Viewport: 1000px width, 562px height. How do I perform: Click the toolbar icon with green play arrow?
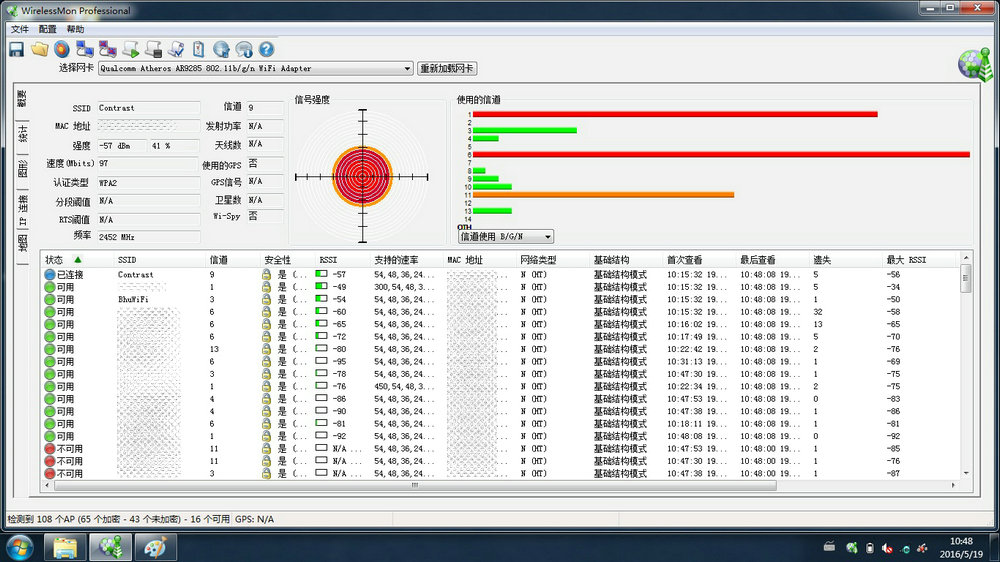click(x=131, y=48)
